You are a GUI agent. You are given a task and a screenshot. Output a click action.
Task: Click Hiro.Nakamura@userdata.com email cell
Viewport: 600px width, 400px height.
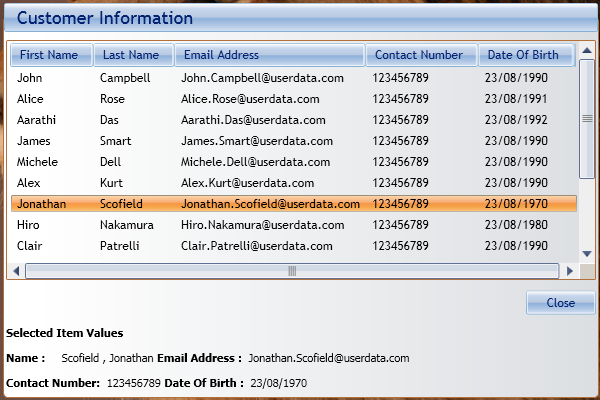pyautogui.click(x=262, y=225)
